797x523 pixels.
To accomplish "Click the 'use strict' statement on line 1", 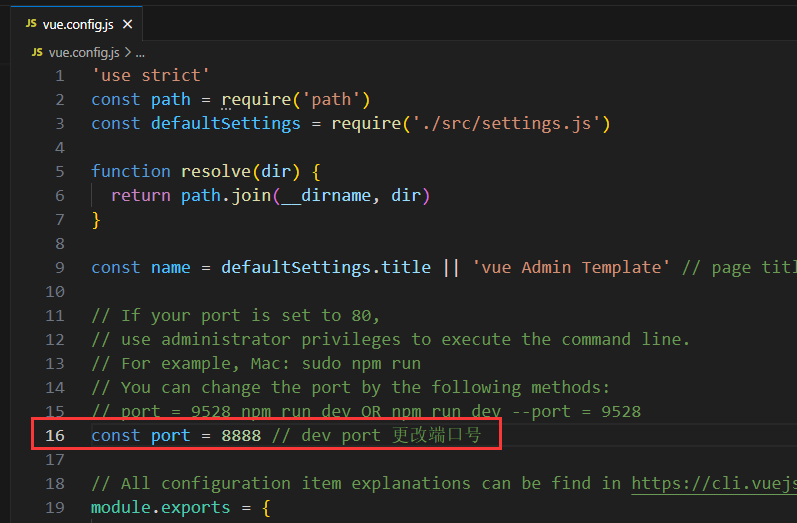I will tap(150, 75).
